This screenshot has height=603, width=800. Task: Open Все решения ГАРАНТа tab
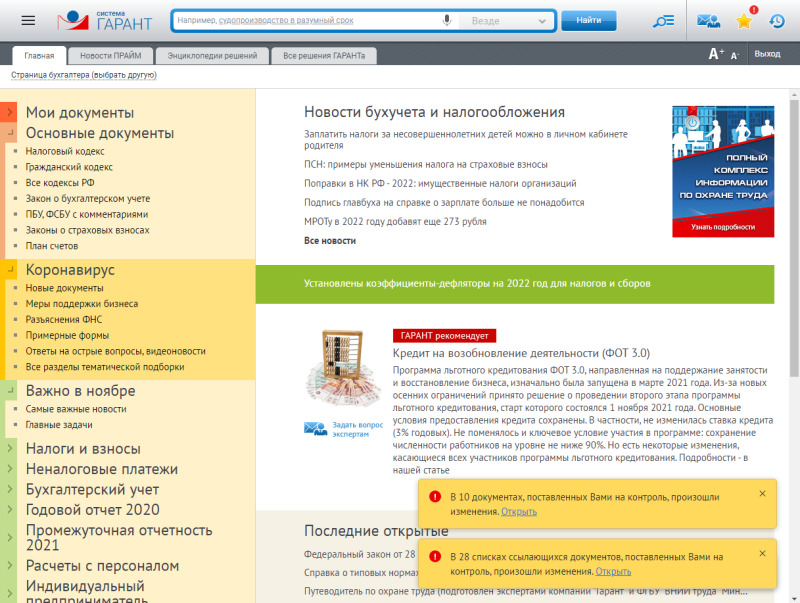[x=324, y=56]
